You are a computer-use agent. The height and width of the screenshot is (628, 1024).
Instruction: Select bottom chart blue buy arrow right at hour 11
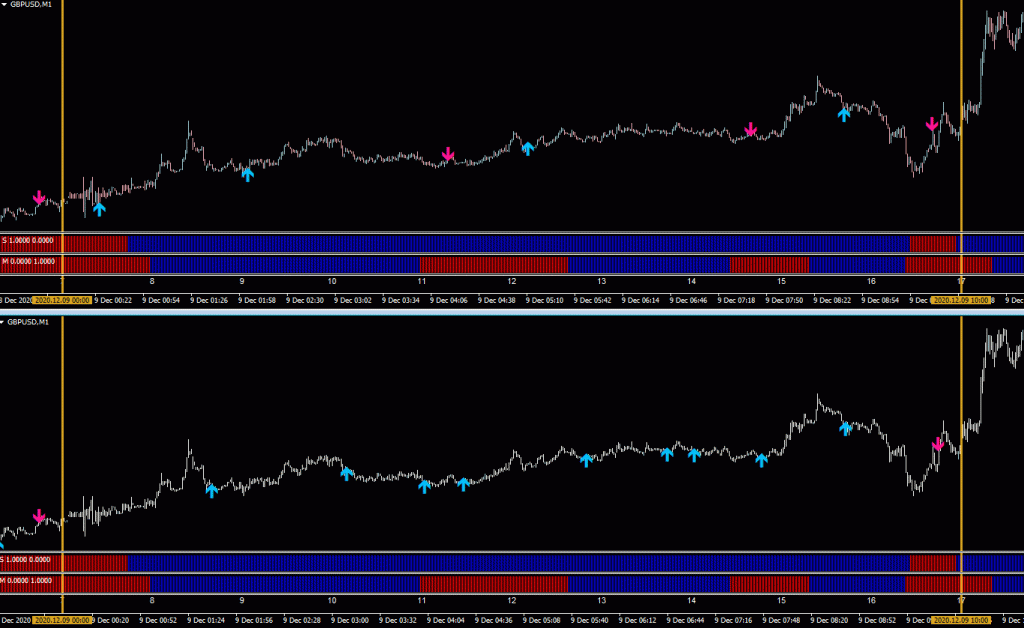[x=424, y=486]
